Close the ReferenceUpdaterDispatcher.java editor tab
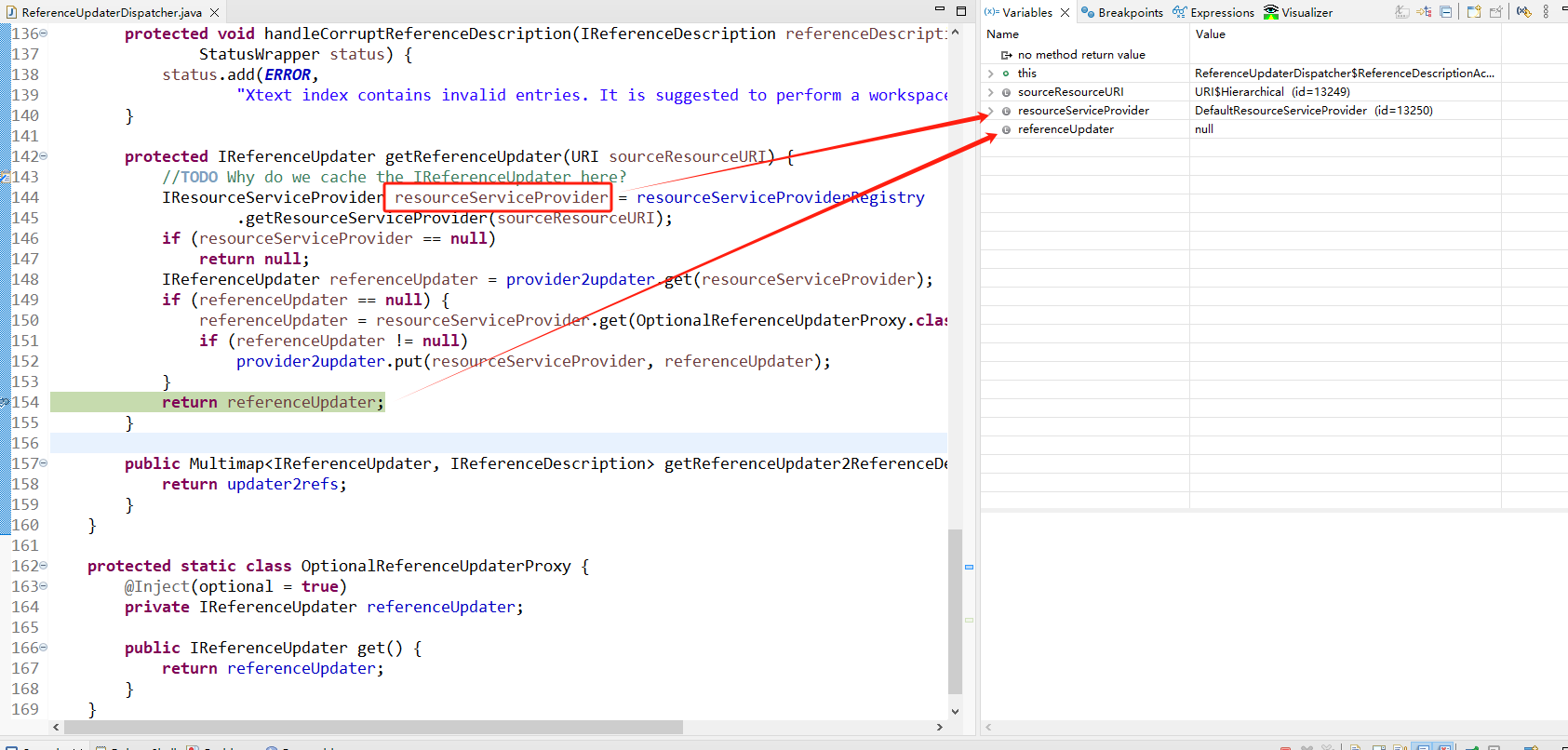 [215, 13]
